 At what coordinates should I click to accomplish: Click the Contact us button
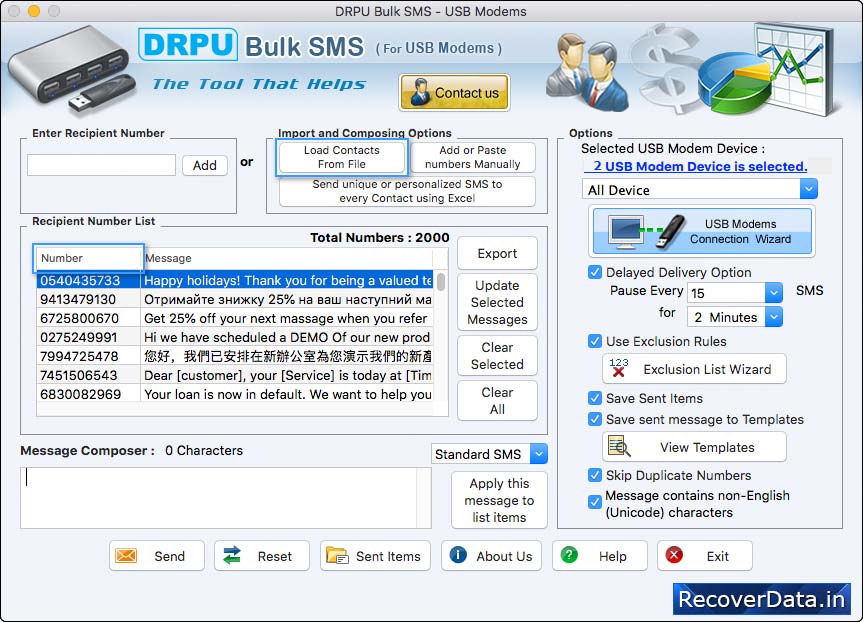454,92
